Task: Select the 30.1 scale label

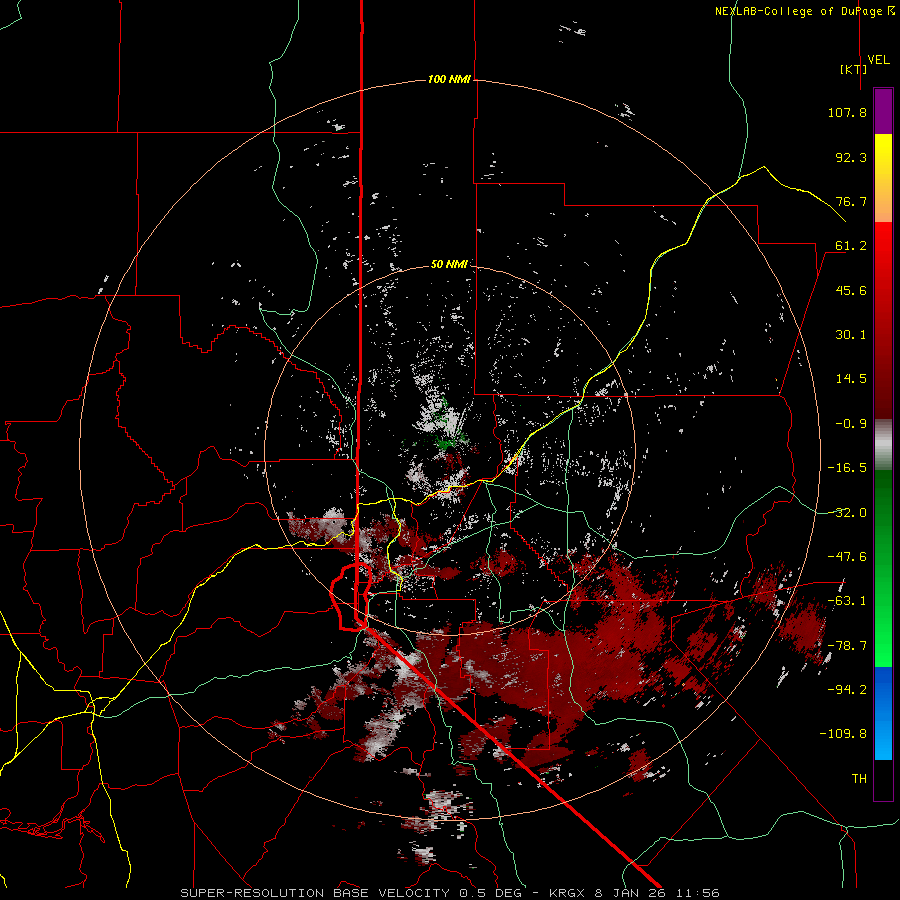Action: pos(851,335)
